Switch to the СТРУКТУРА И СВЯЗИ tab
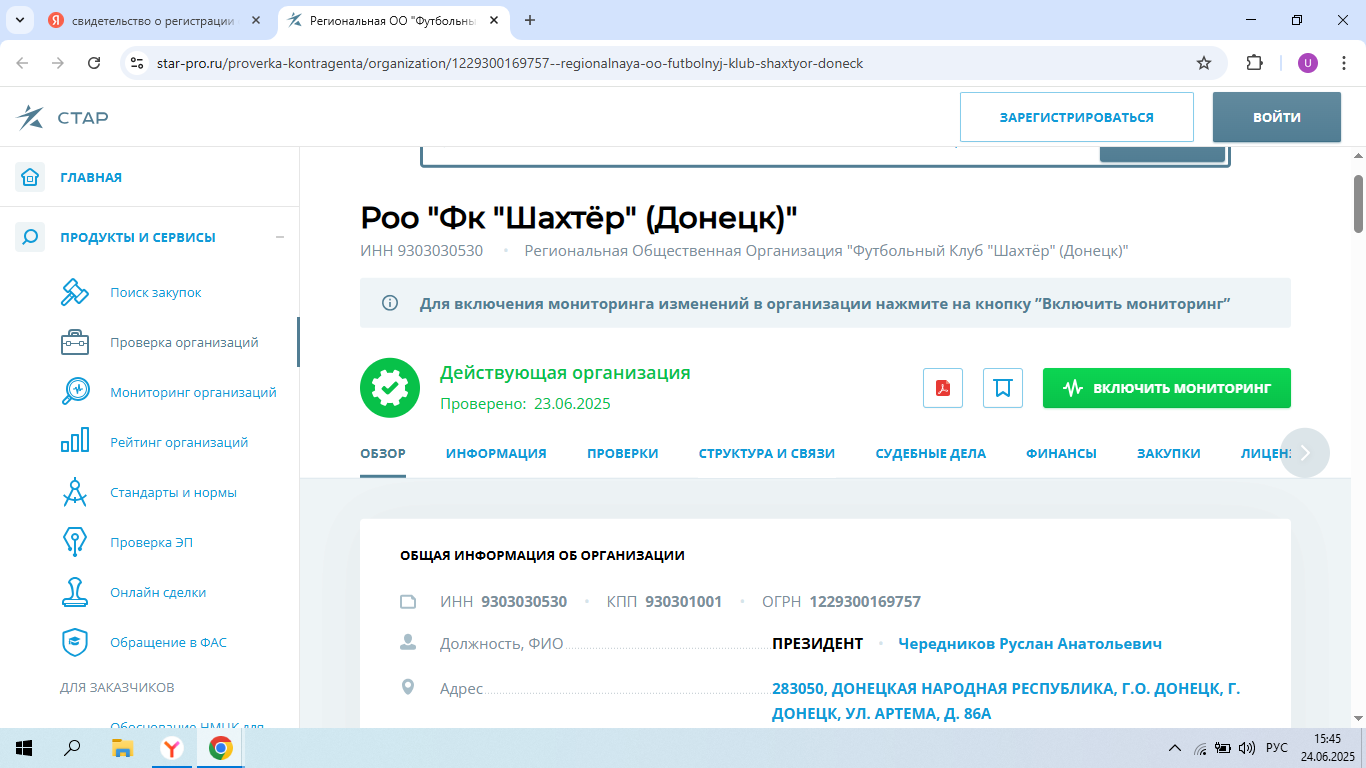This screenshot has width=1366, height=768. point(767,453)
